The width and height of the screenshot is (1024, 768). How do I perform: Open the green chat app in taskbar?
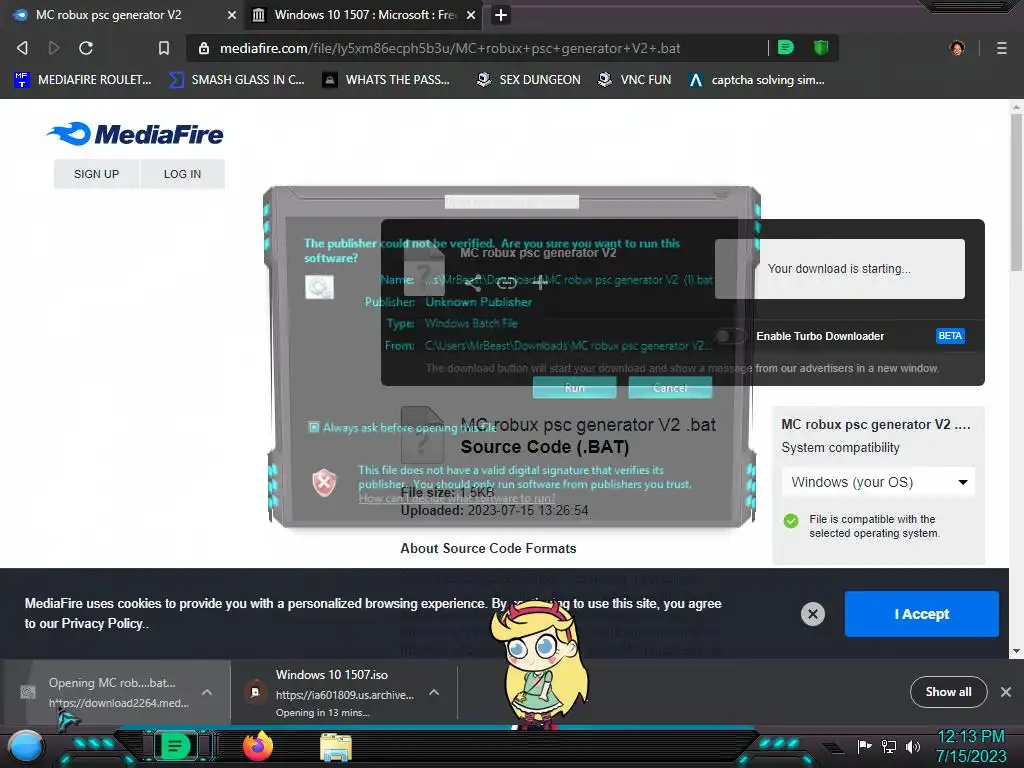click(x=175, y=745)
